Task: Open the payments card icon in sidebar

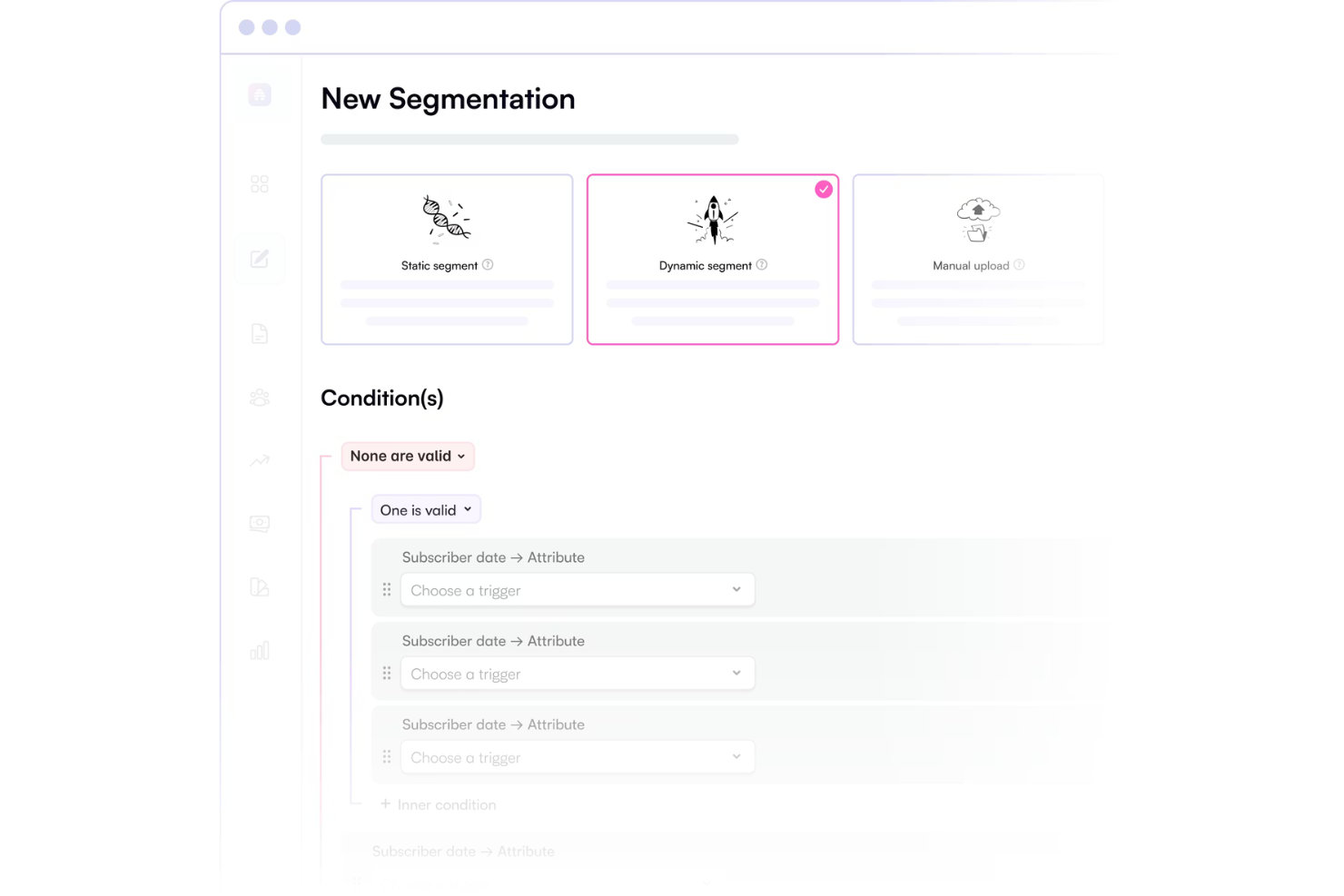Action: pos(260,524)
